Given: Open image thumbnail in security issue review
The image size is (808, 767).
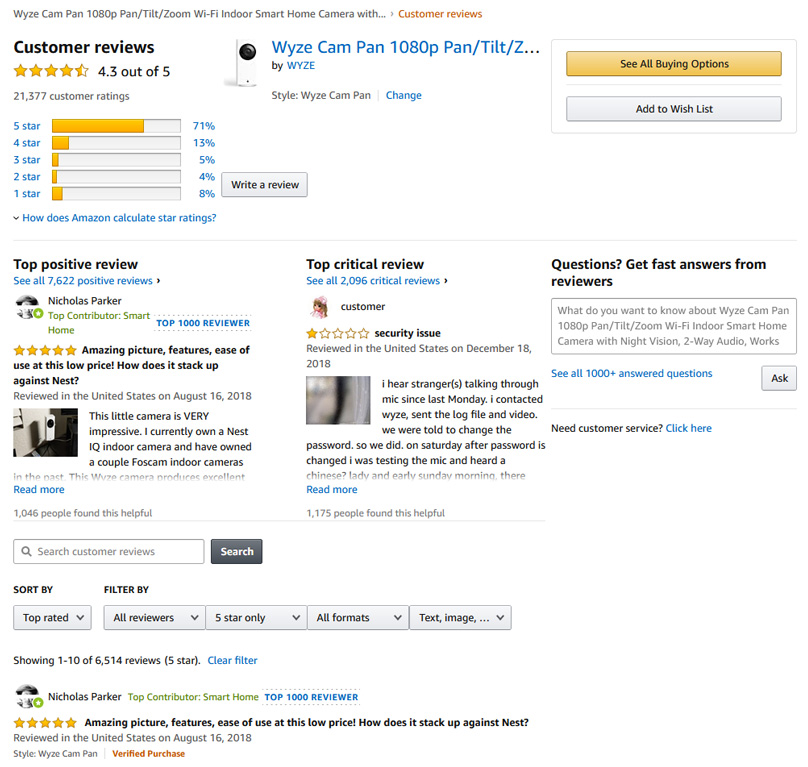Looking at the screenshot, I should [x=338, y=400].
